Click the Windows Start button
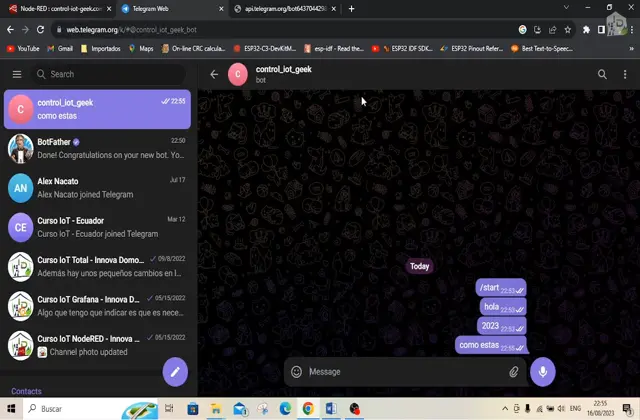Image resolution: width=640 pixels, height=420 pixels. click(11, 409)
